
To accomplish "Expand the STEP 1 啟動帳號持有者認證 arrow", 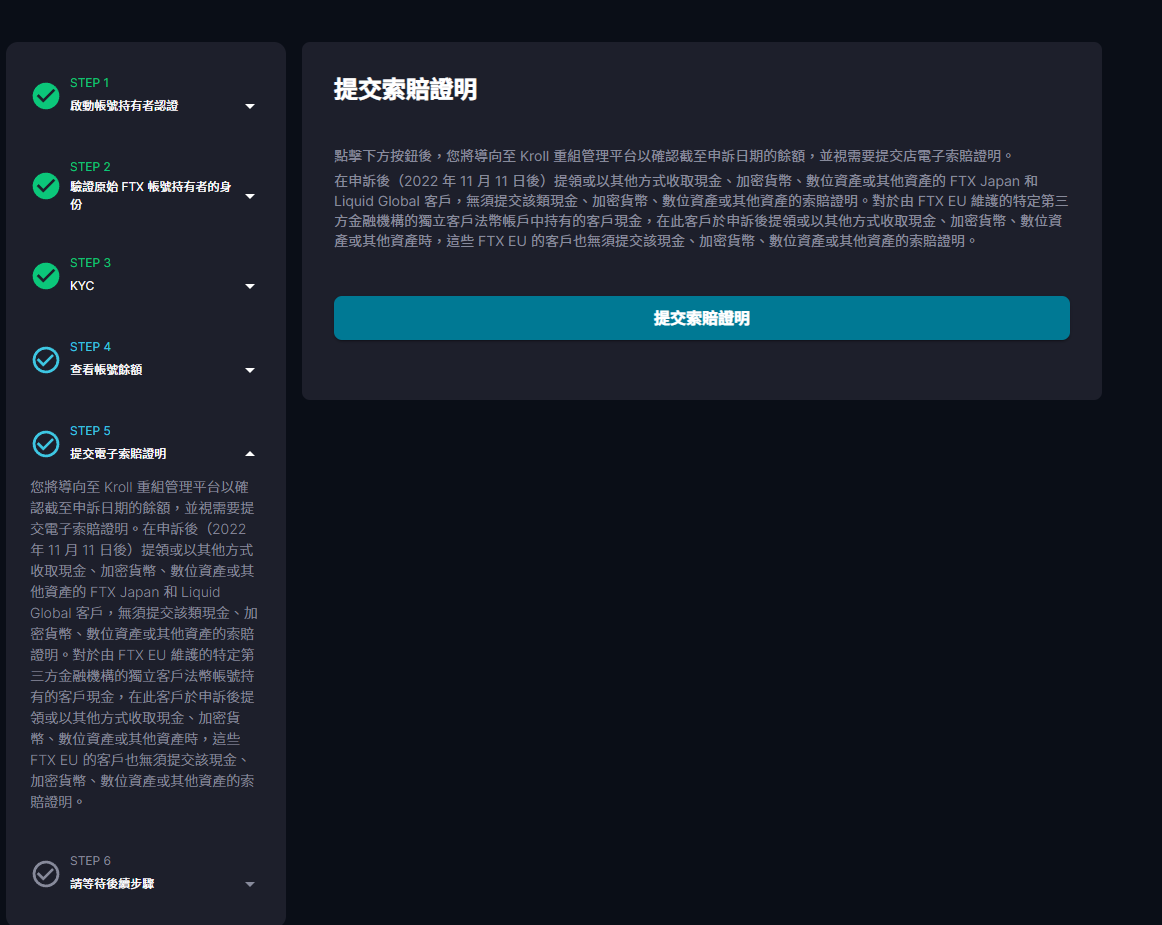I will [x=250, y=107].
